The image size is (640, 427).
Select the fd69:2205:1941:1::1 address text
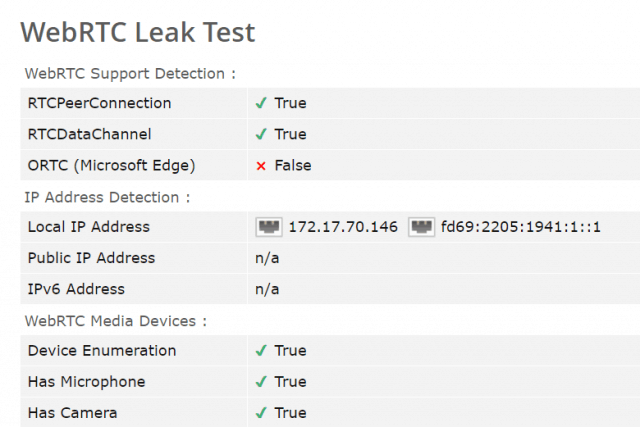tap(521, 227)
